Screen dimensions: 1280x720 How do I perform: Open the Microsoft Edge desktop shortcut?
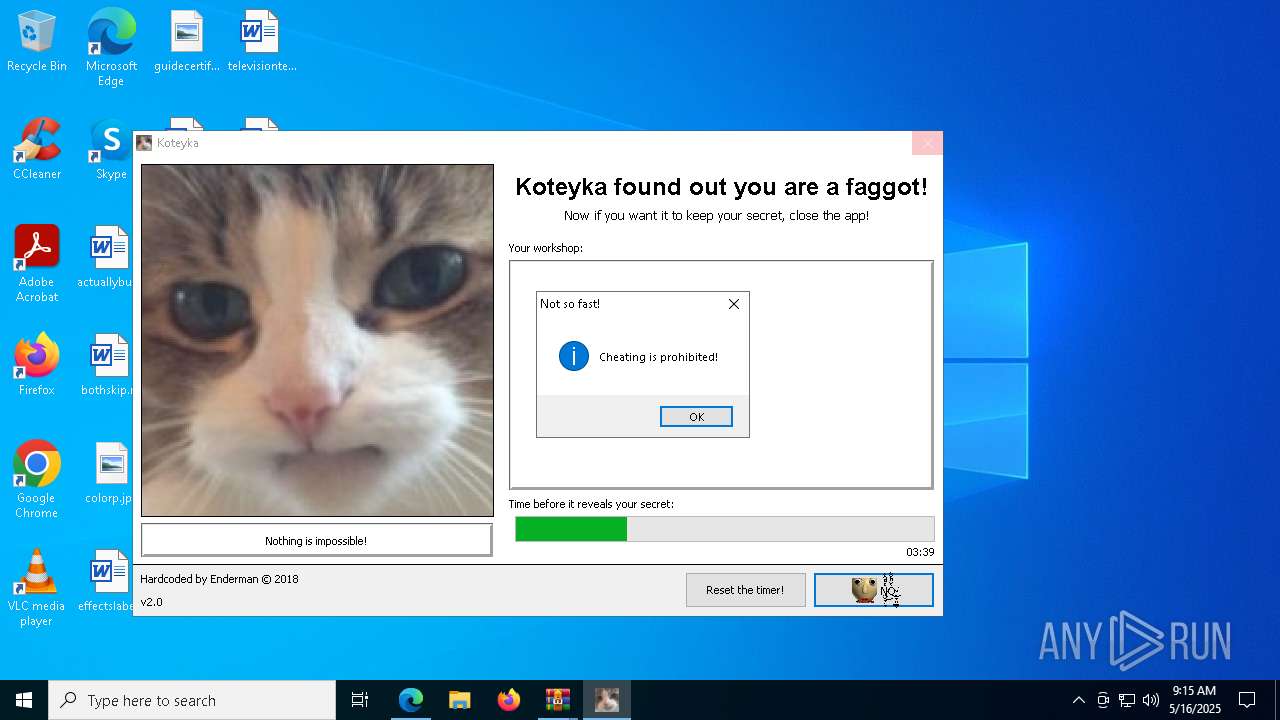pyautogui.click(x=111, y=48)
